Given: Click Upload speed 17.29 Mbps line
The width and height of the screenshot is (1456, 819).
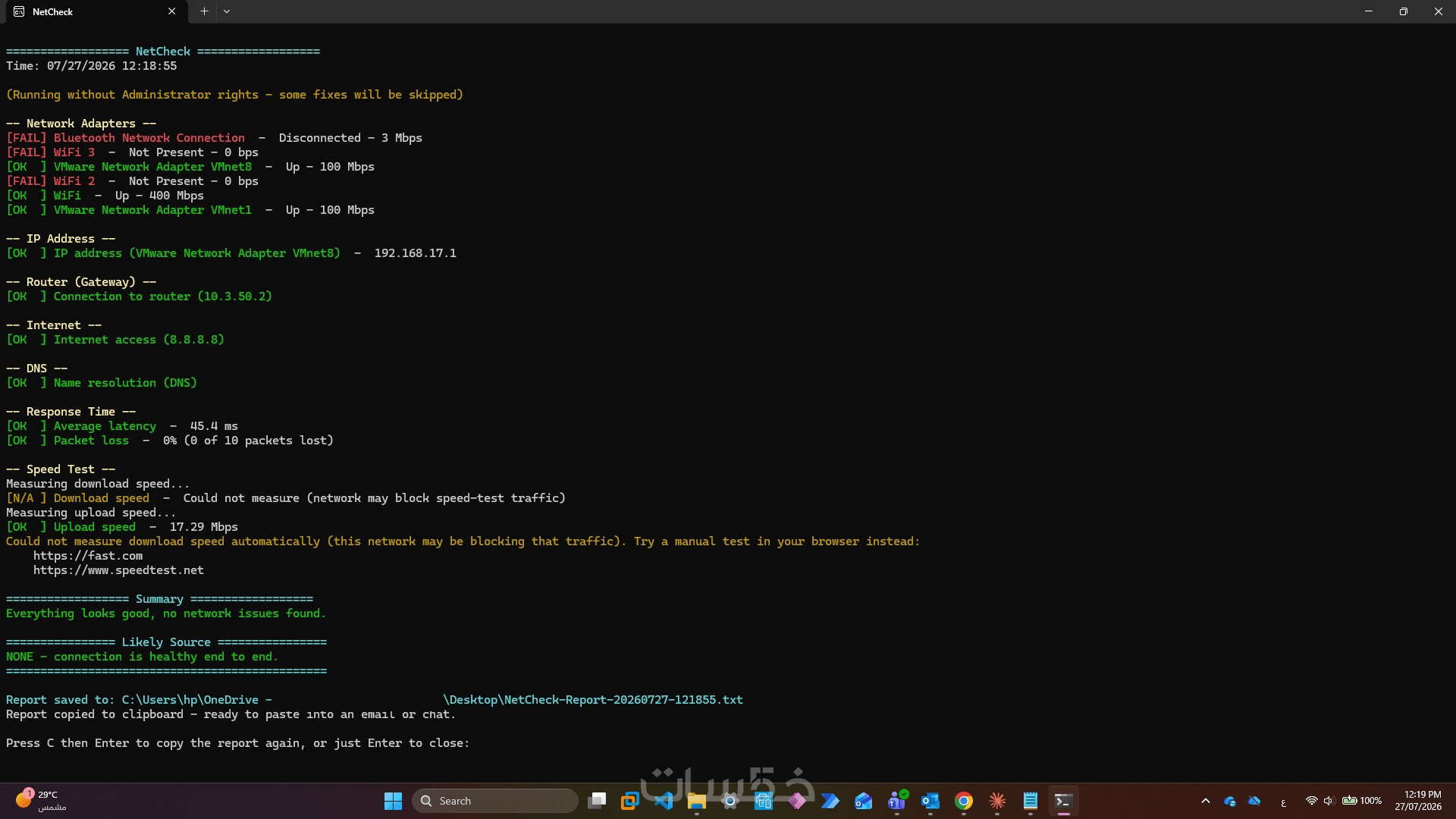Looking at the screenshot, I should (x=122, y=527).
